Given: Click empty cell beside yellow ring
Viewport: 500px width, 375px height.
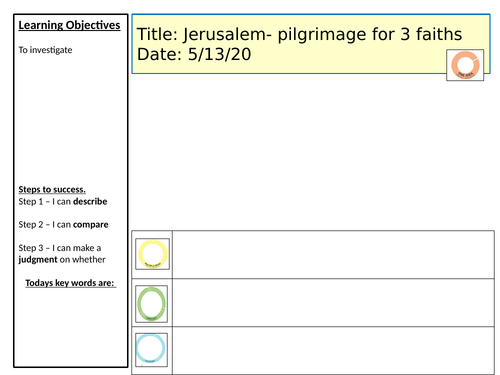Looking at the screenshot, I should pos(333,254).
